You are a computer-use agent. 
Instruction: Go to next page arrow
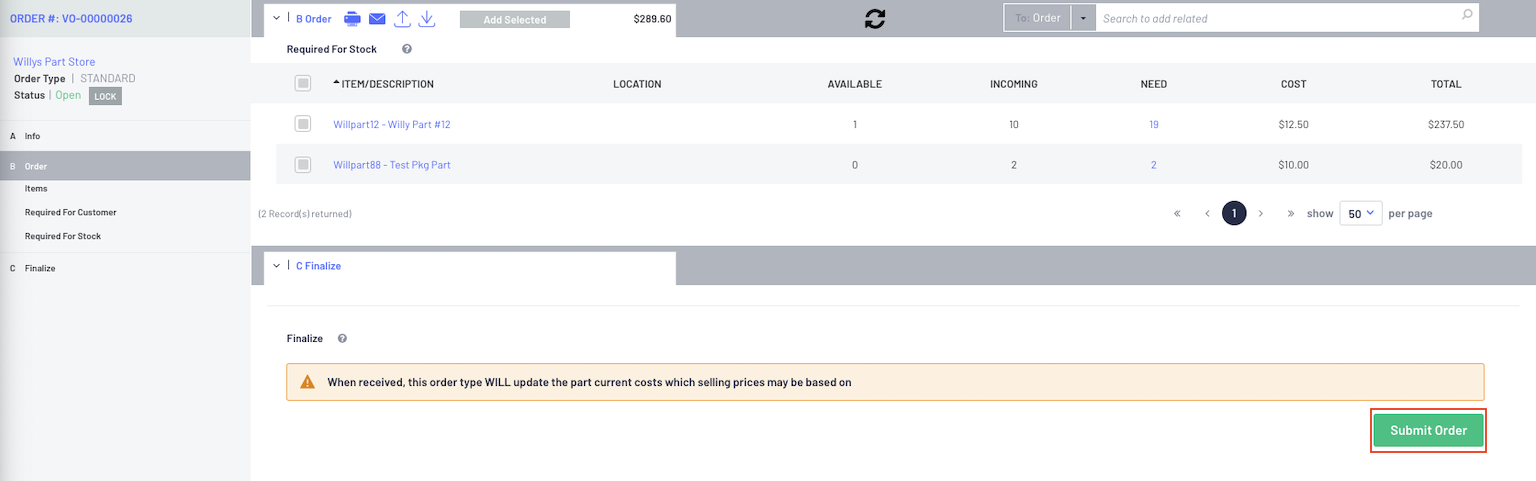coord(1261,213)
